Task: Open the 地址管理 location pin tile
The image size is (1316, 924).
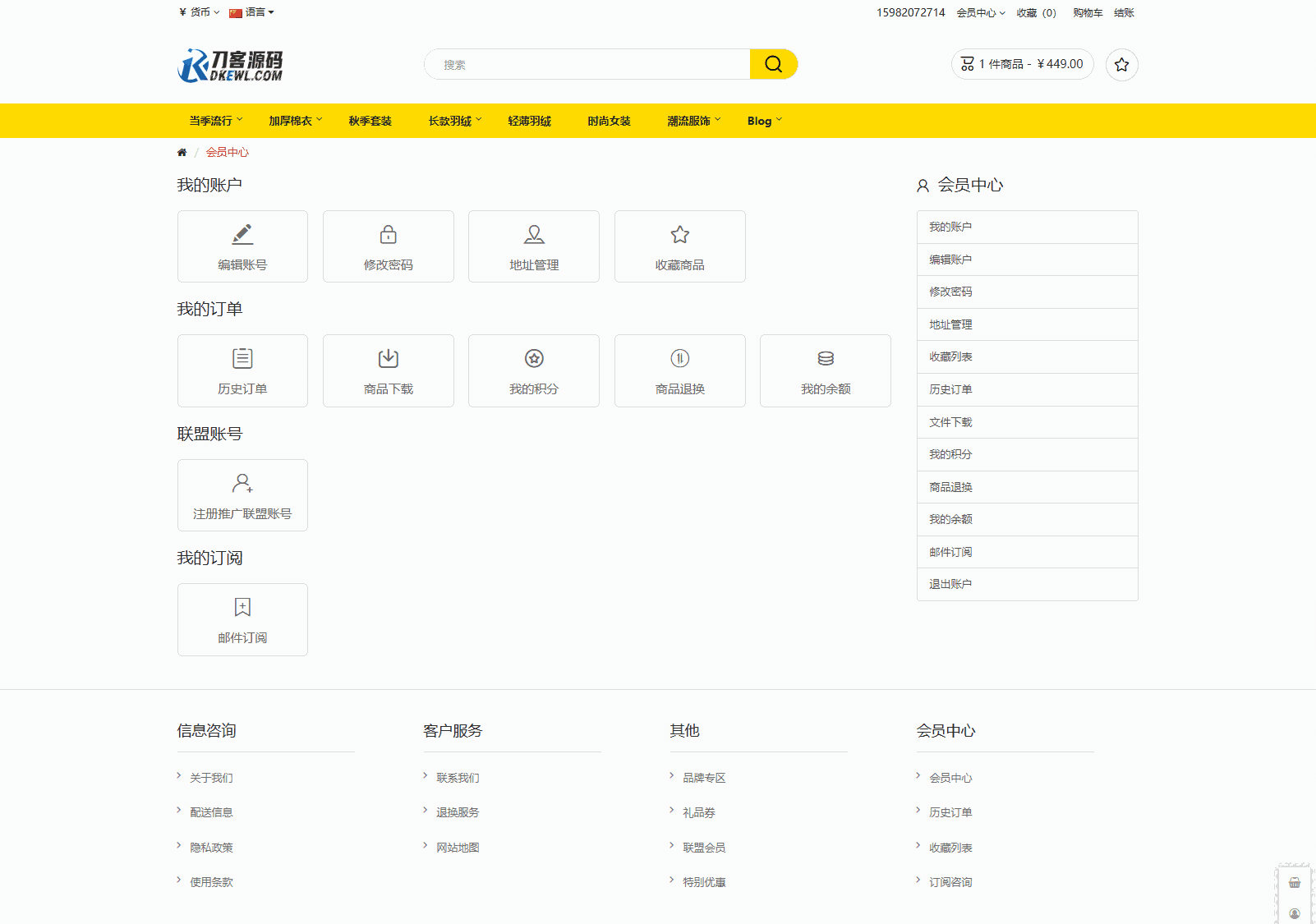Action: (533, 246)
